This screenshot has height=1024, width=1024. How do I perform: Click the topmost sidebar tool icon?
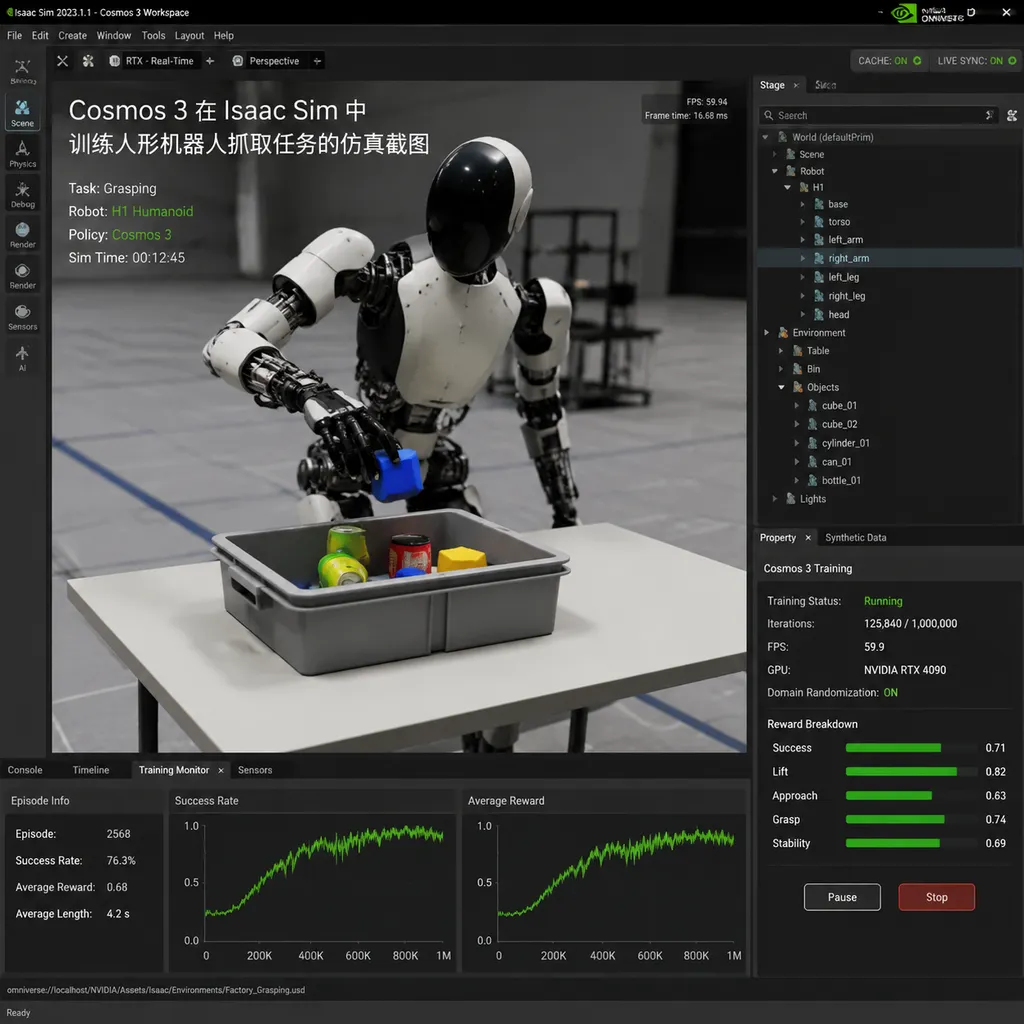pos(22,71)
